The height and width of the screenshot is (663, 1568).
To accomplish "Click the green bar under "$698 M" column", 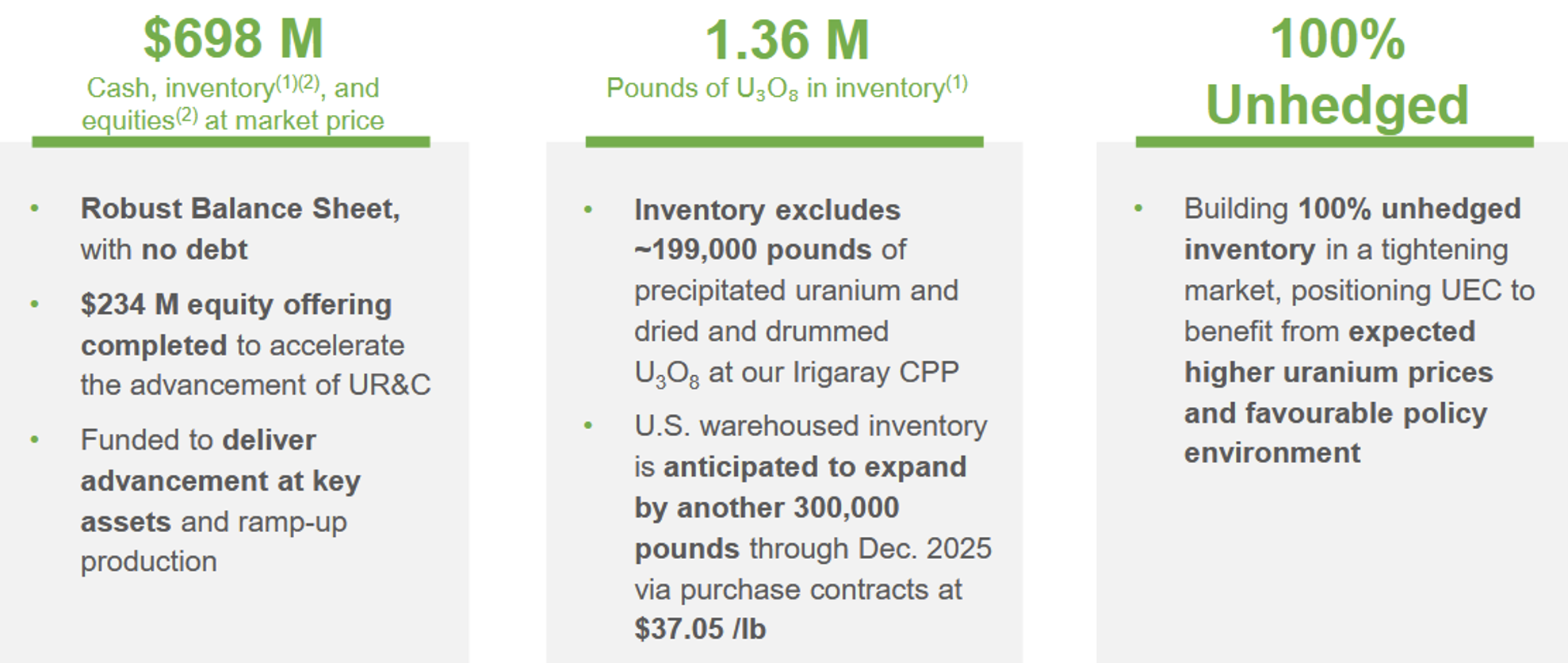I will click(x=231, y=142).
